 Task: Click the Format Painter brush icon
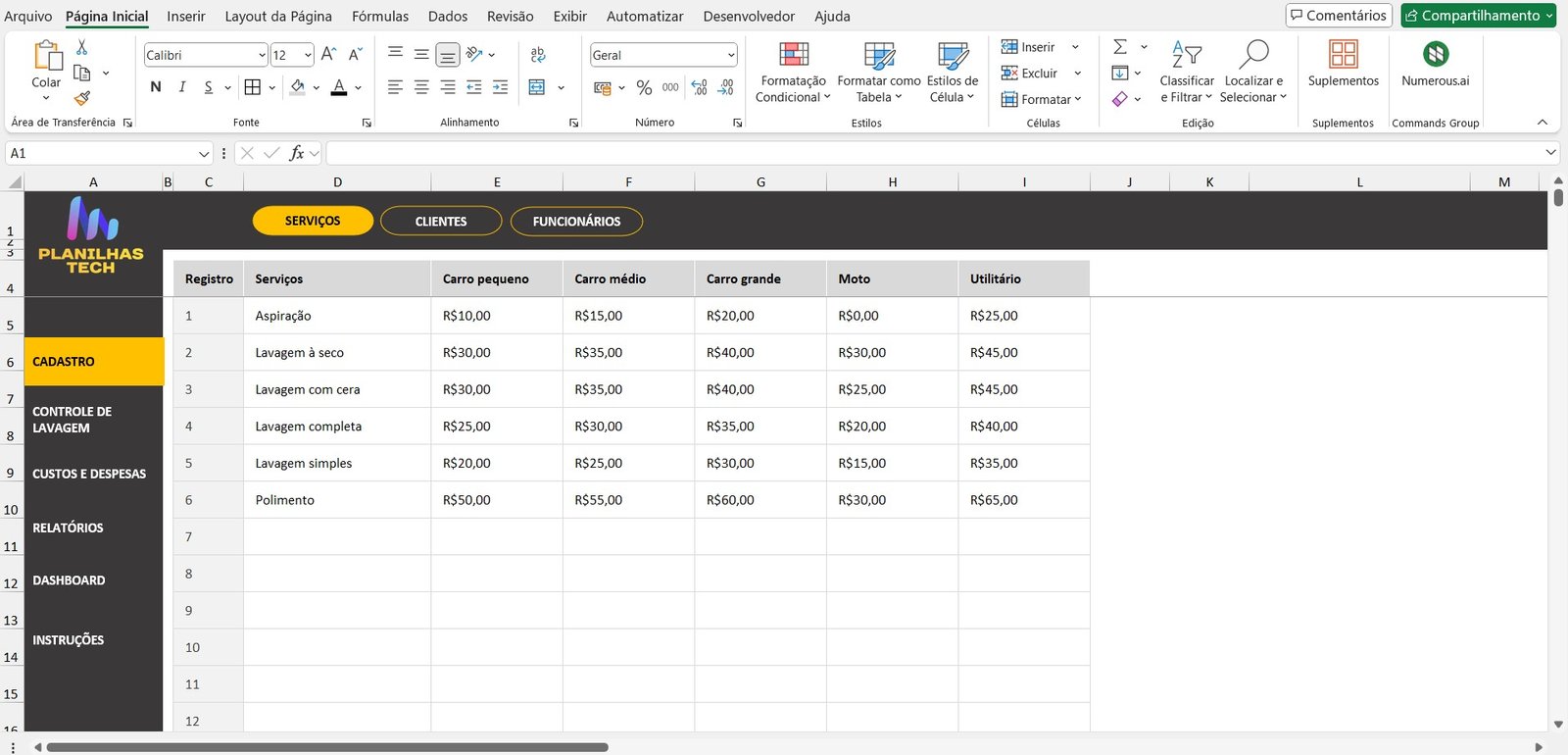click(82, 98)
